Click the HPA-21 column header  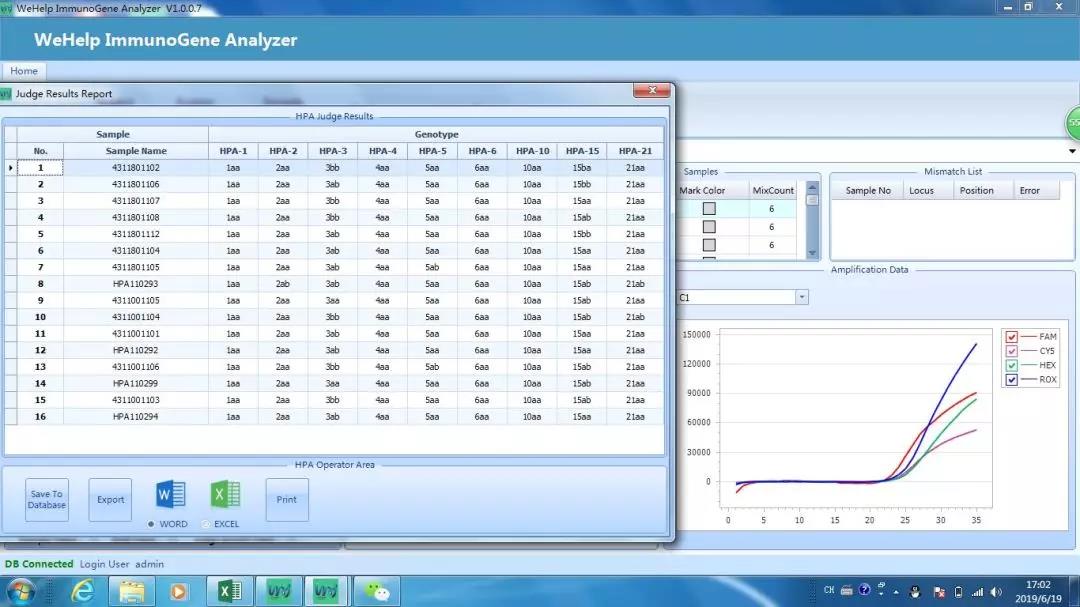point(635,151)
